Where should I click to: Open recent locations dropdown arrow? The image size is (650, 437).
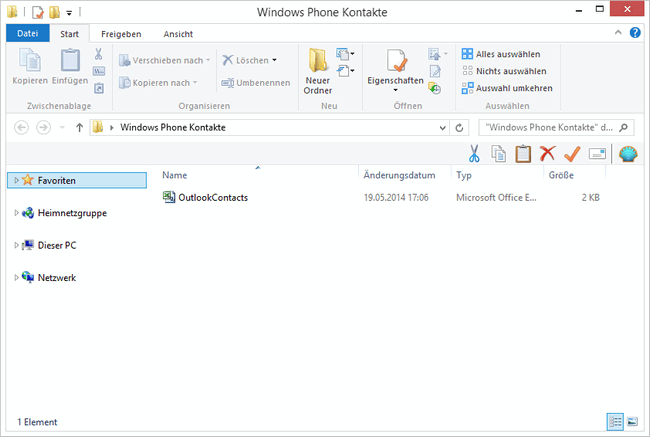[x=62, y=127]
